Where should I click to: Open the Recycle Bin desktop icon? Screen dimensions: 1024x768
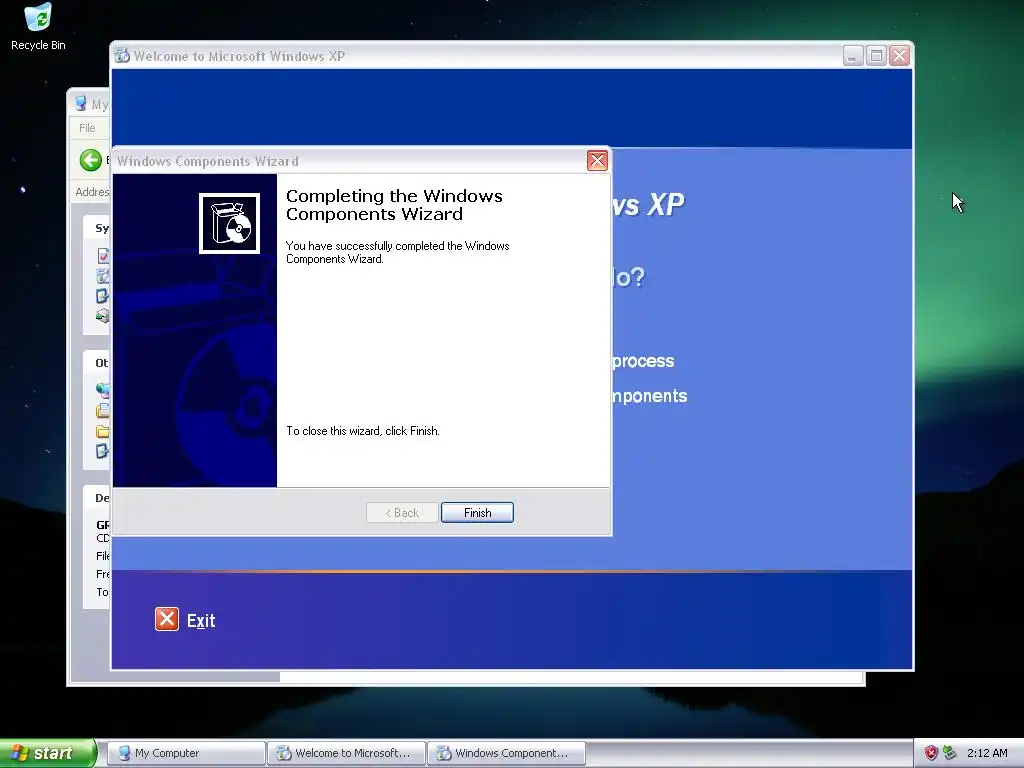tap(38, 27)
